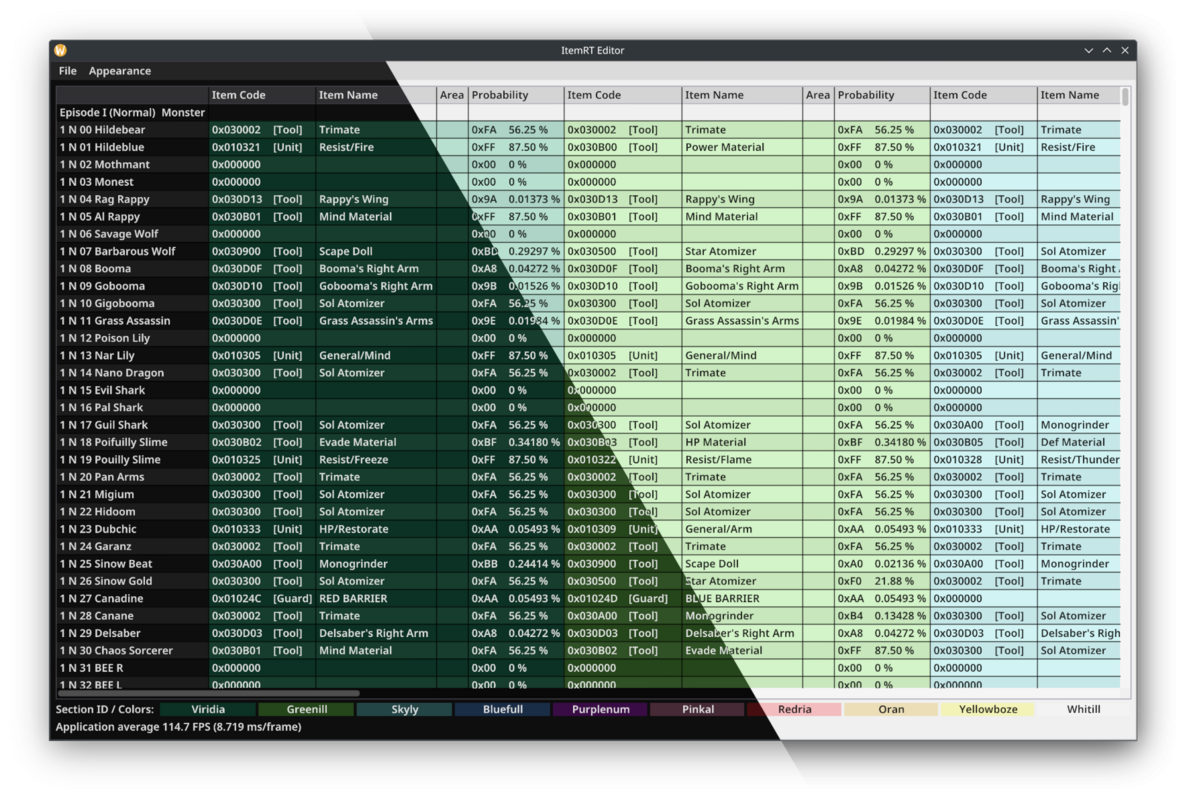Click the Resist/Thunder item name cell
The width and height of the screenshot is (1187, 800).
click(1080, 460)
